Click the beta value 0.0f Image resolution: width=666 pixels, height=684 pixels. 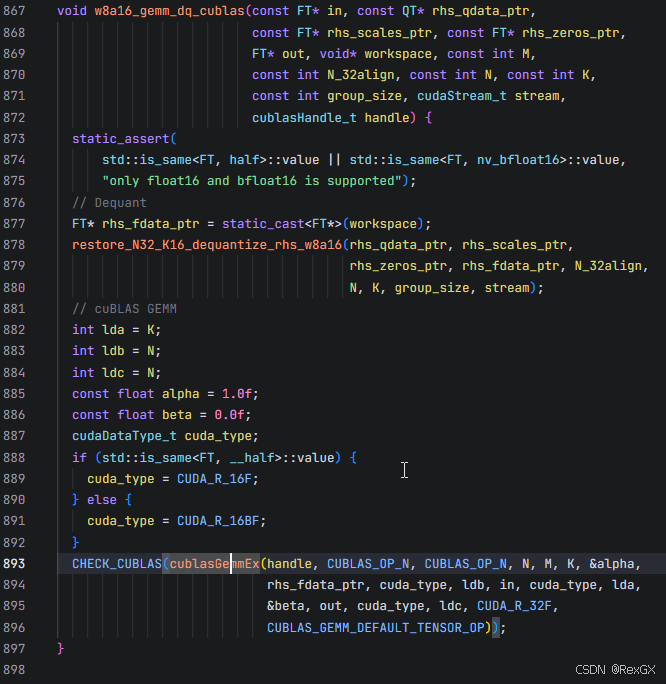click(x=229, y=415)
